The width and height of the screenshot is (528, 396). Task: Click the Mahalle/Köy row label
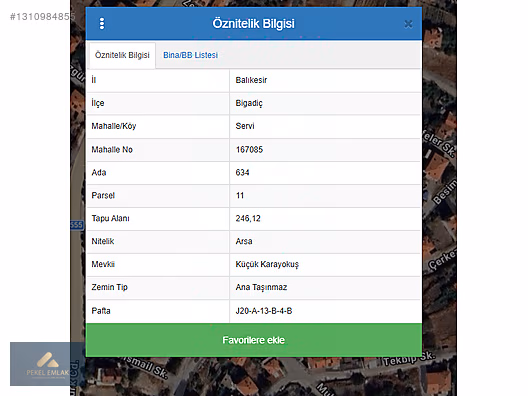click(114, 126)
